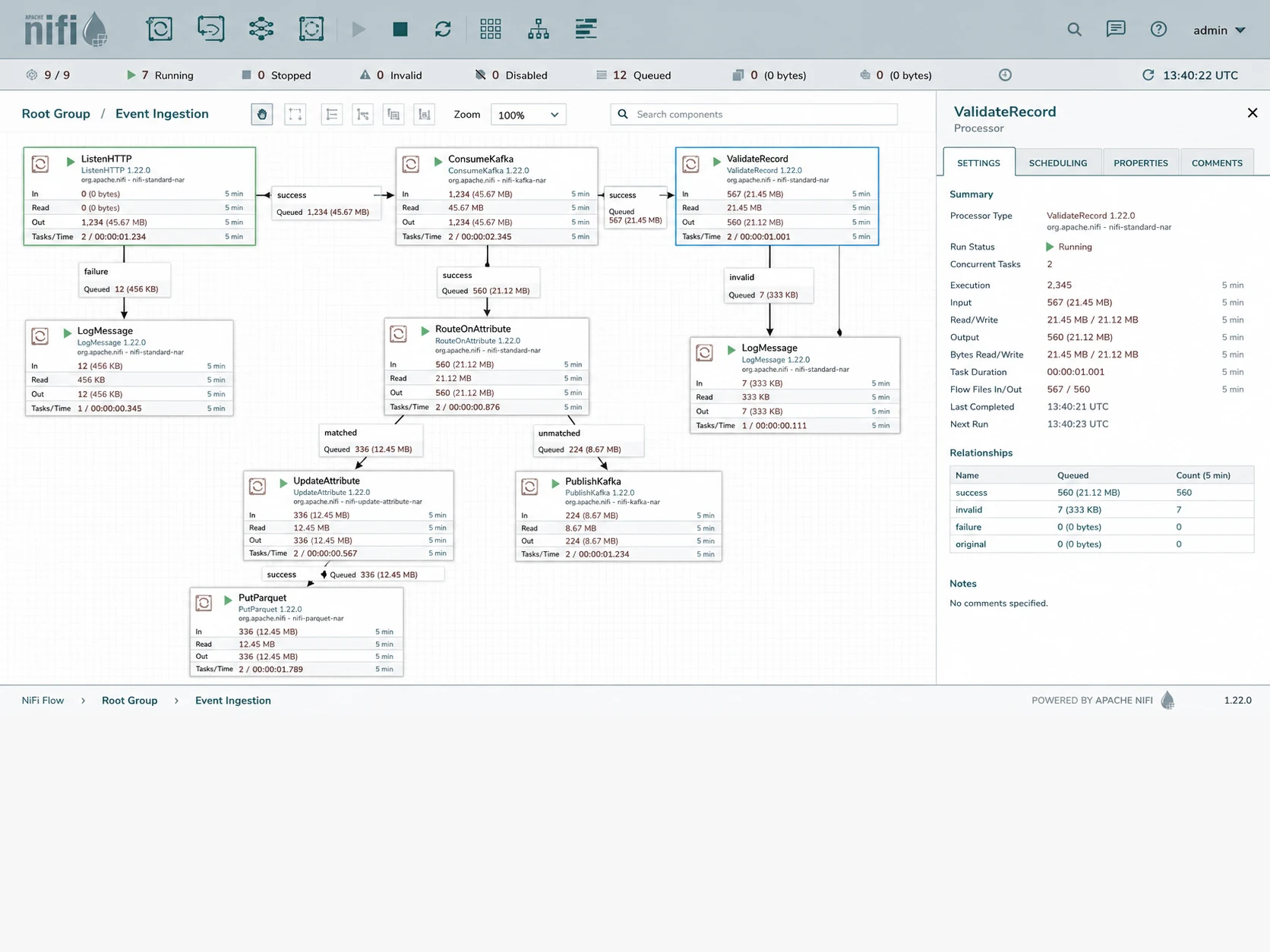The width and height of the screenshot is (1270, 952).
Task: Open the help question mark icon
Action: (1158, 30)
